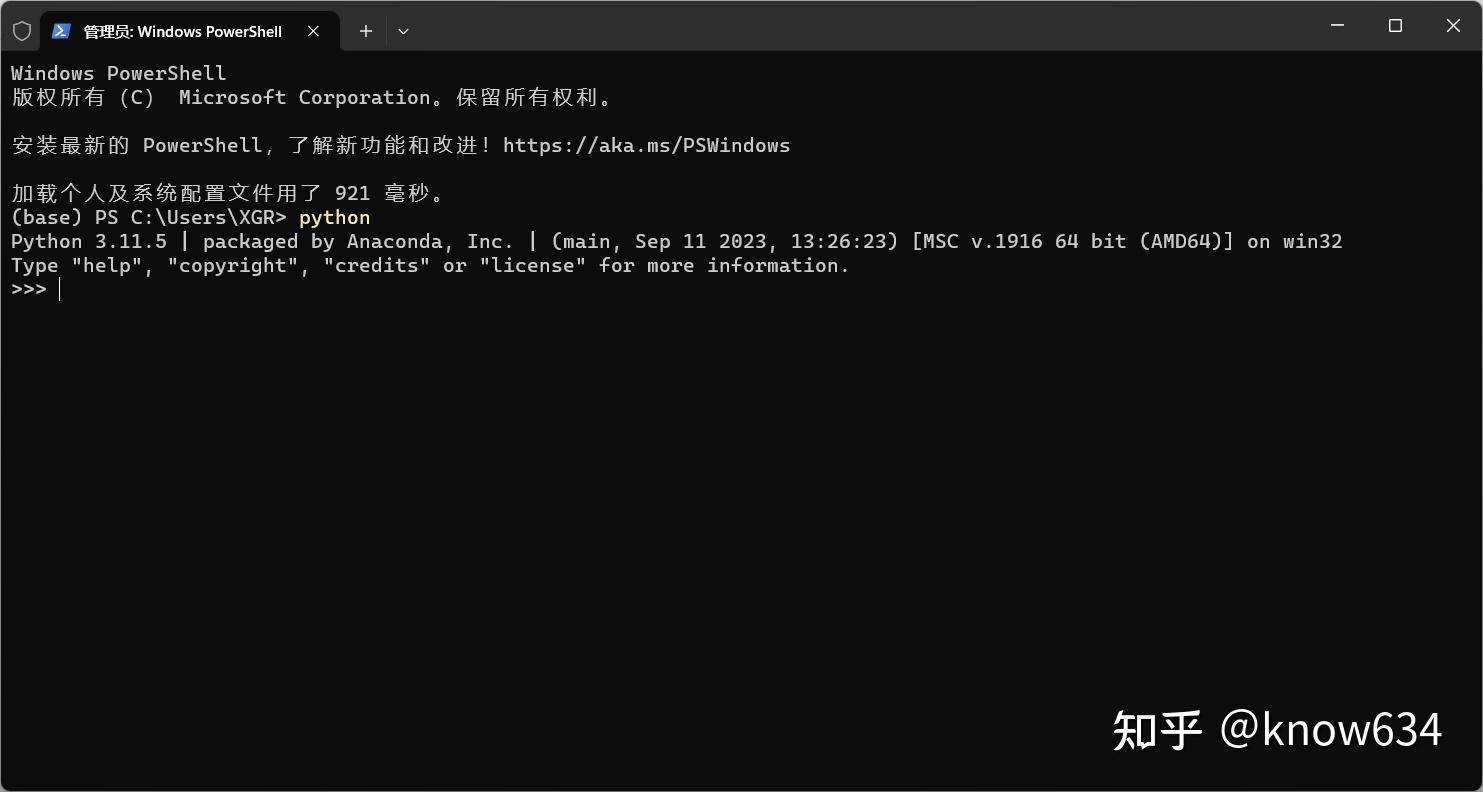The height and width of the screenshot is (792, 1483).
Task: Open a new tab with the plus icon
Action: (365, 31)
